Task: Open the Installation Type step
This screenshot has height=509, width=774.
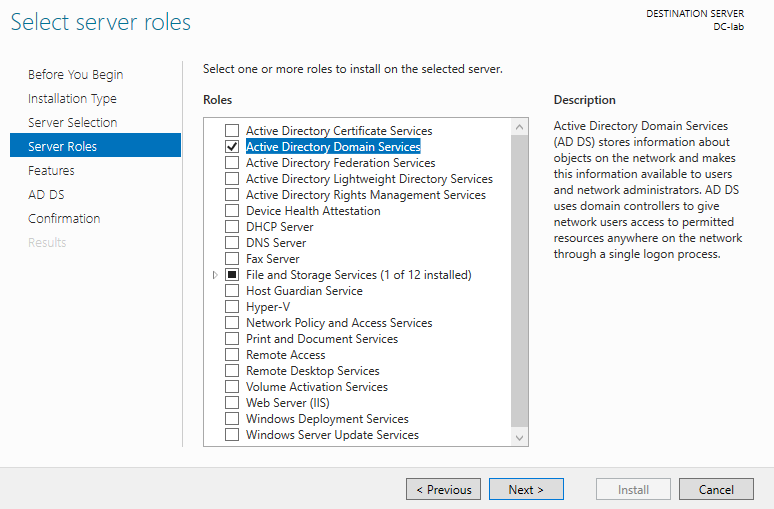Action: point(72,99)
